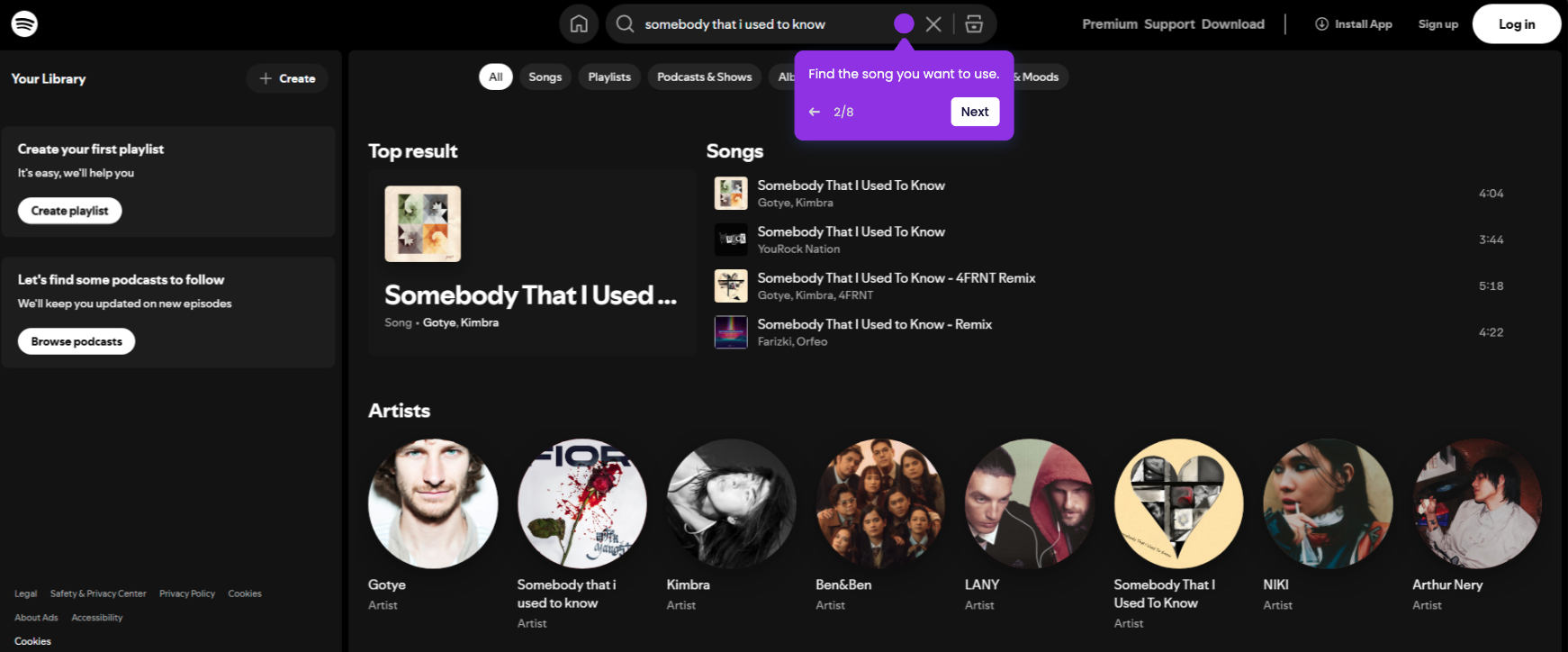The width and height of the screenshot is (1568, 652).
Task: Click the purple tutorial hotspot dot
Action: click(x=904, y=24)
